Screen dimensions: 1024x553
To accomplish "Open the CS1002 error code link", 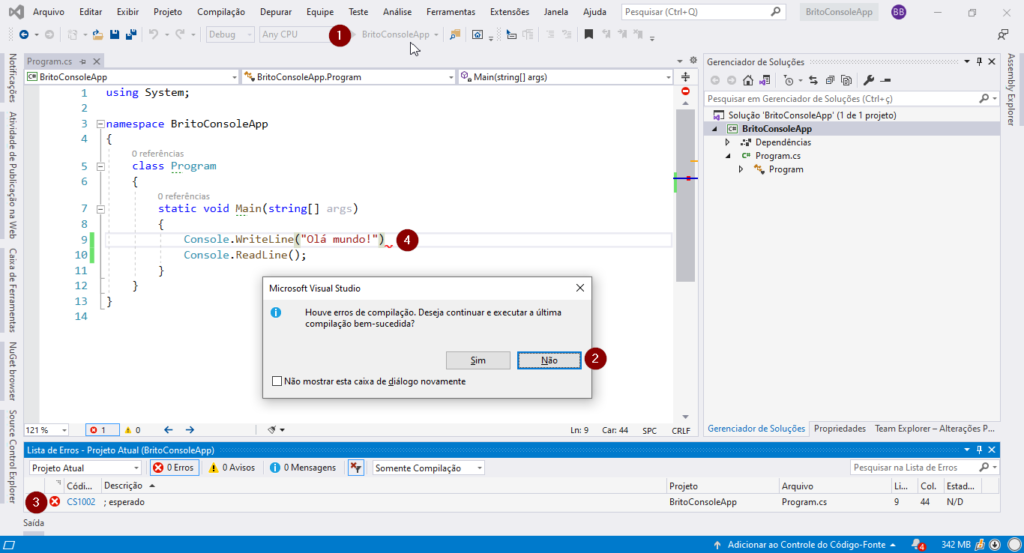I will 81,501.
